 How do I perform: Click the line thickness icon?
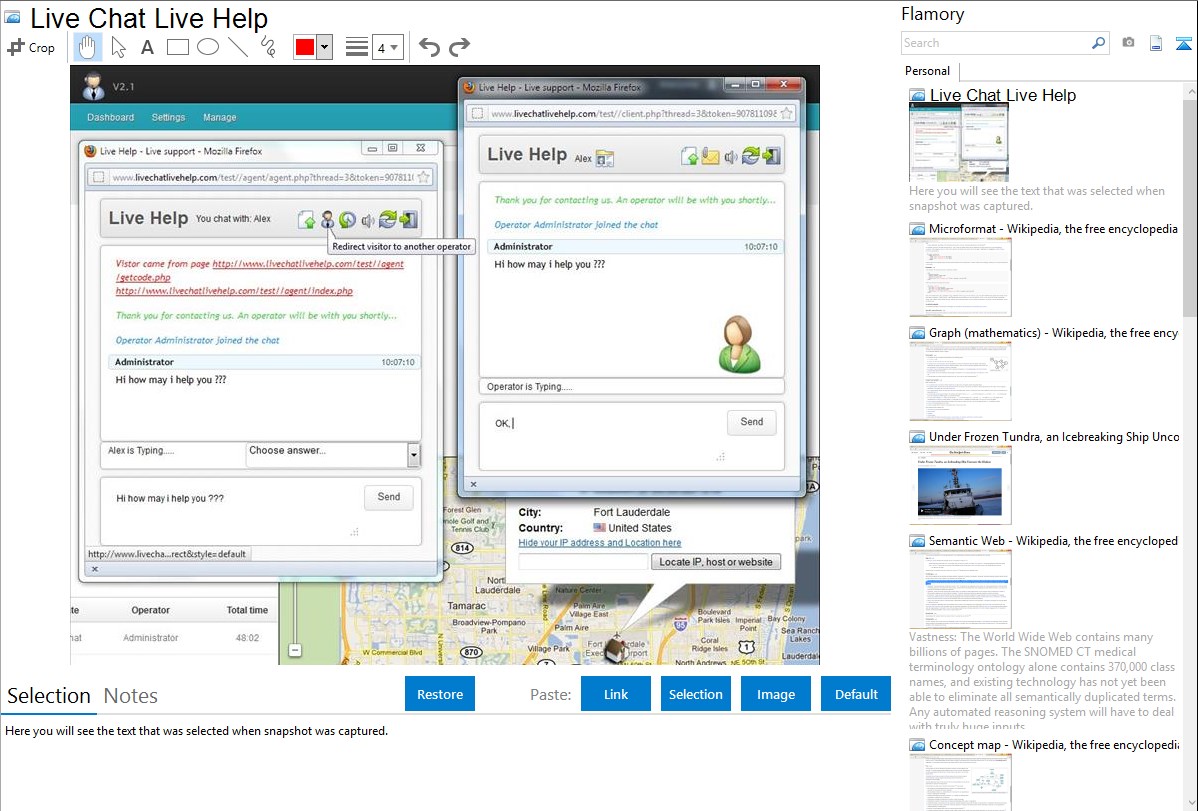357,47
